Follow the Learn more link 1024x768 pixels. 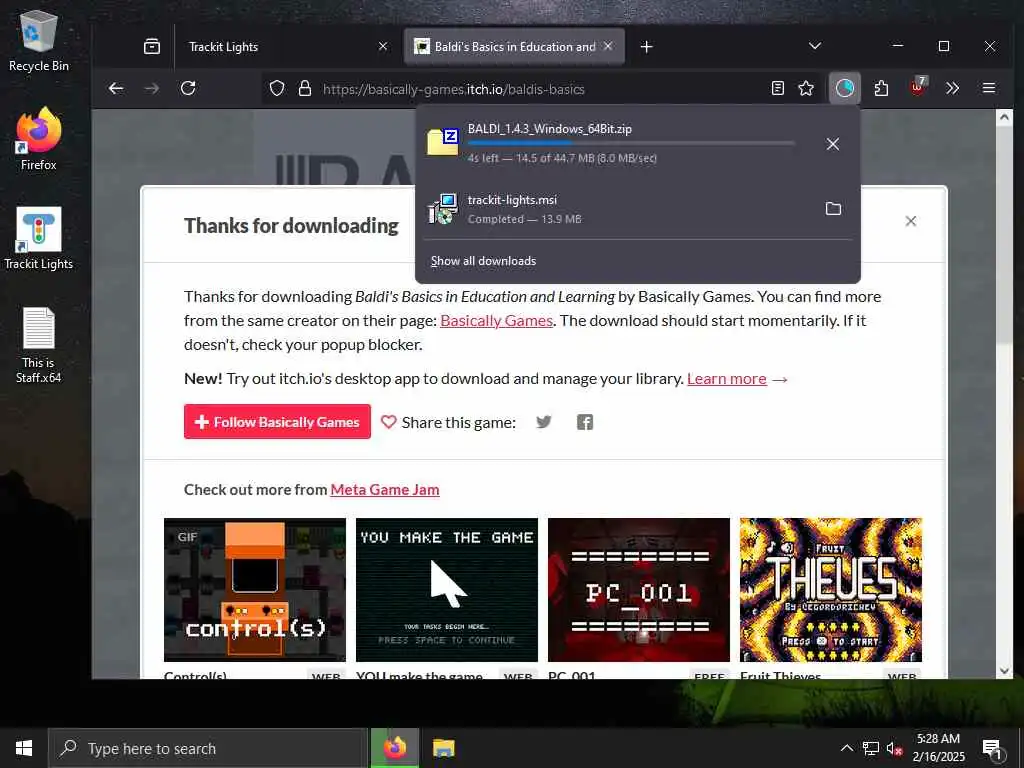click(726, 379)
